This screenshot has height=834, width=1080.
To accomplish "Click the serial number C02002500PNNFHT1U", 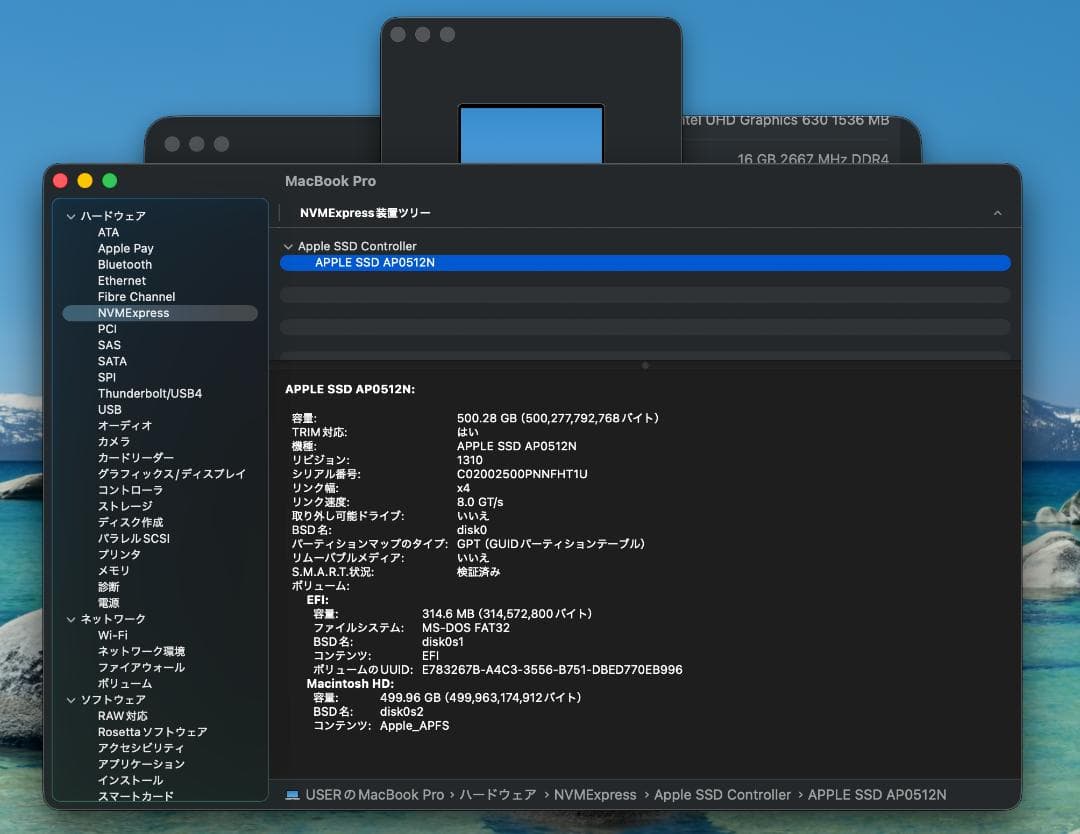I will tap(522, 475).
